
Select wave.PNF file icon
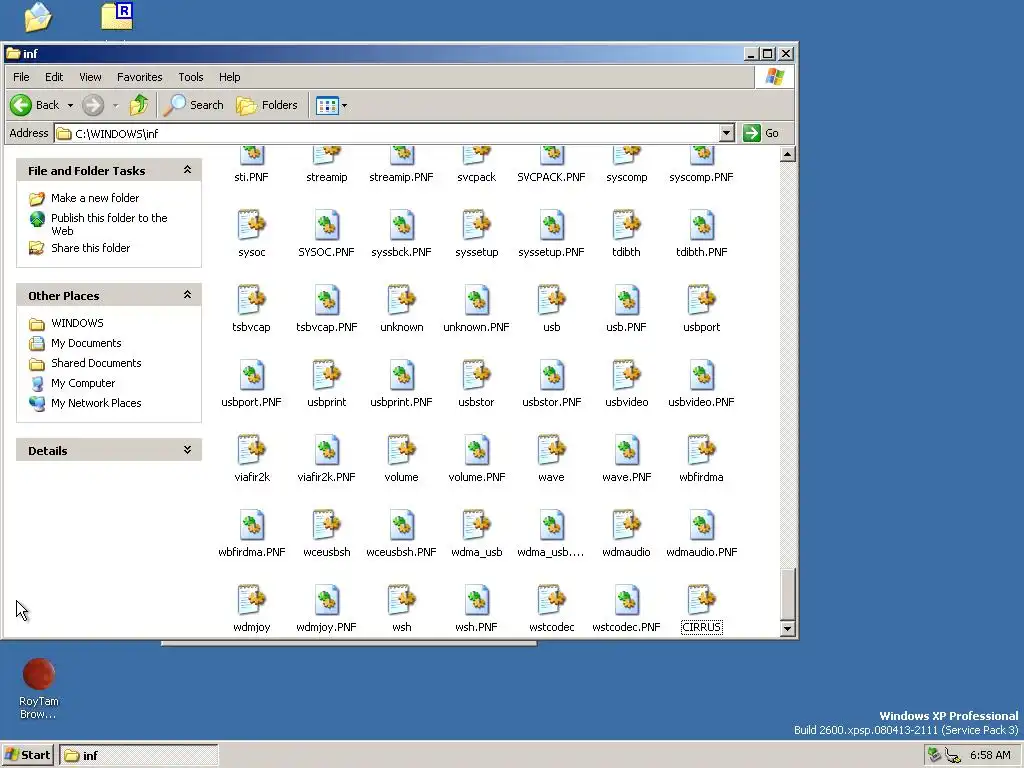(x=626, y=451)
